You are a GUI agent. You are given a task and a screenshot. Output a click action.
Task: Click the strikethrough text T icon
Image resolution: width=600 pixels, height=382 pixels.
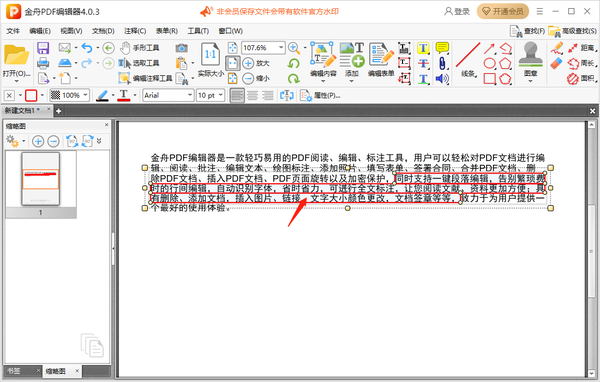[423, 63]
